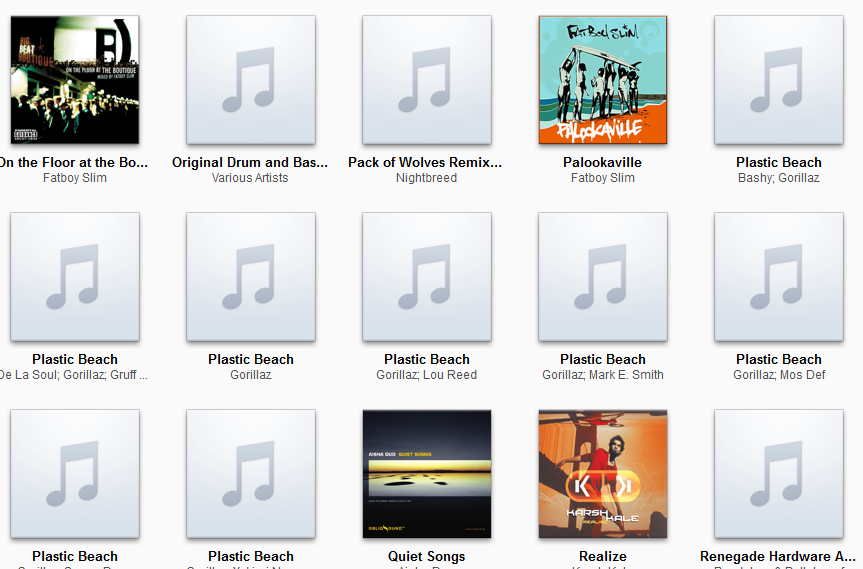Open music note artwork above Gorillaz; Mos Def
This screenshot has height=569, width=863.
(x=779, y=277)
